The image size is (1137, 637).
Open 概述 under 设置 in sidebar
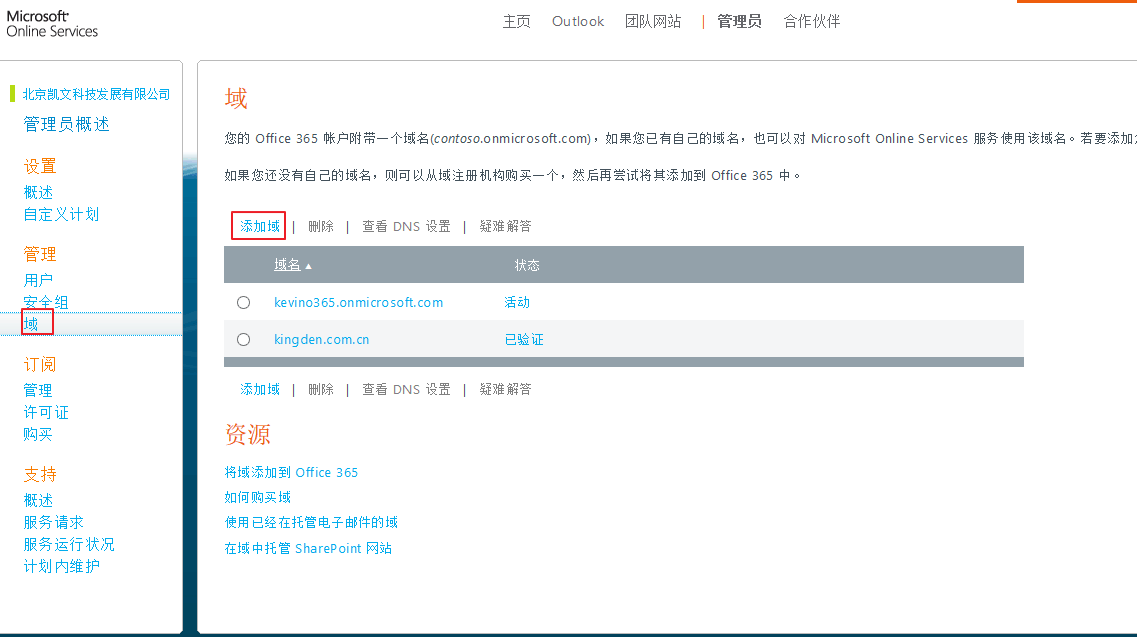(x=38, y=192)
